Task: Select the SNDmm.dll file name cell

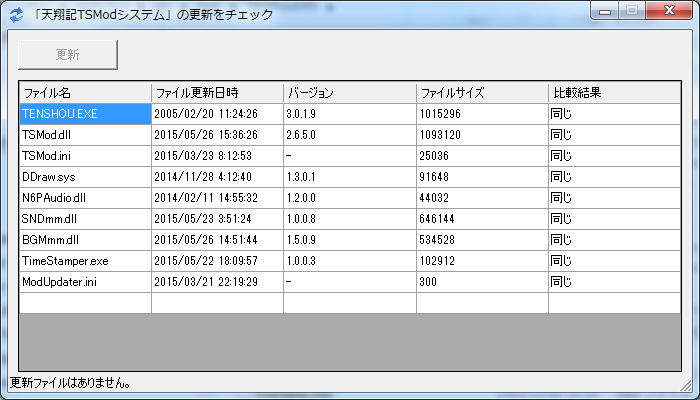Action: [85, 219]
